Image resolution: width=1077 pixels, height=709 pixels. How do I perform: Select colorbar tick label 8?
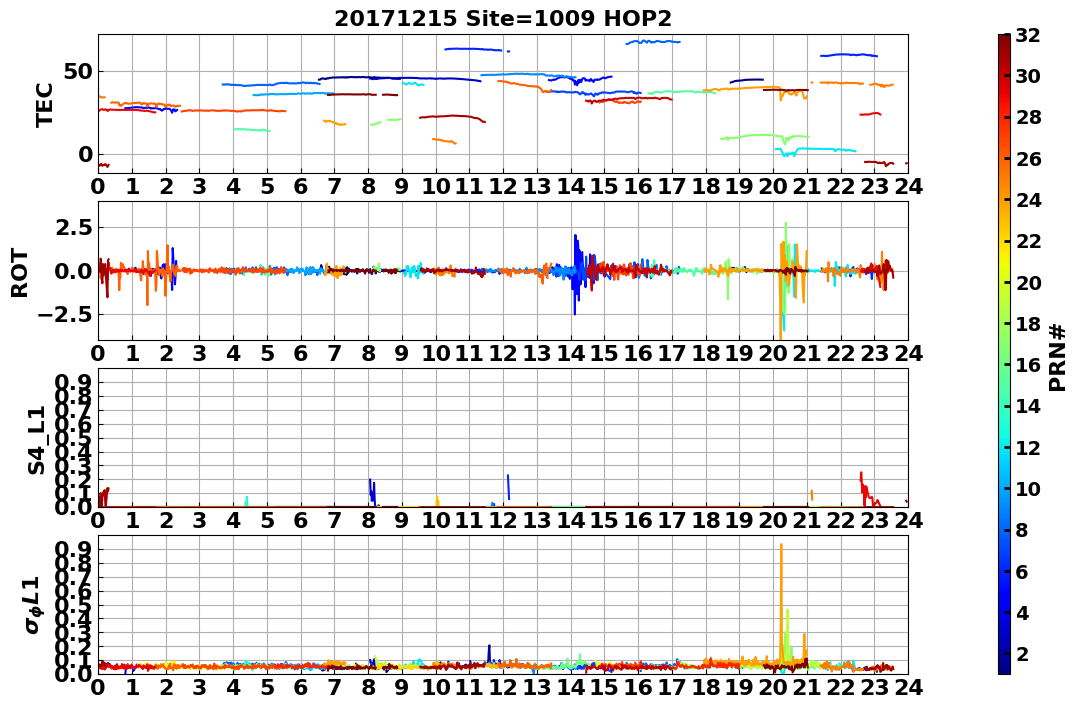coord(1022,530)
